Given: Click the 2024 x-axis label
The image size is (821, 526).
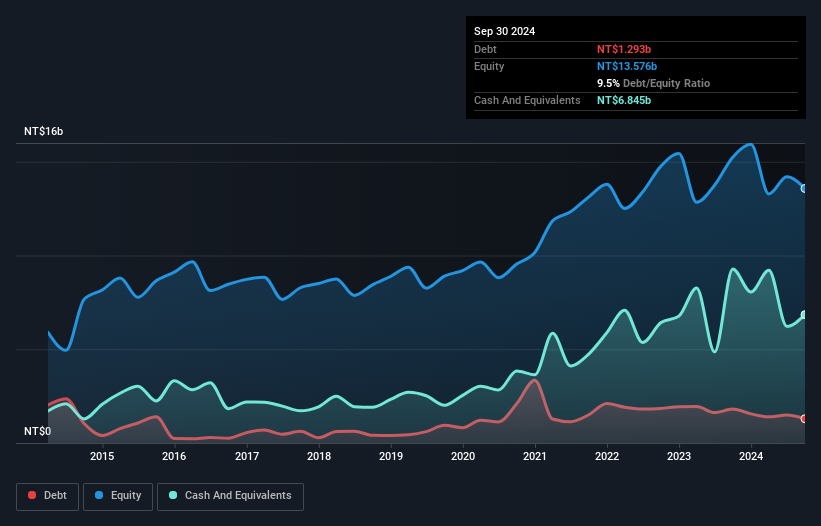Looking at the screenshot, I should pos(751,456).
